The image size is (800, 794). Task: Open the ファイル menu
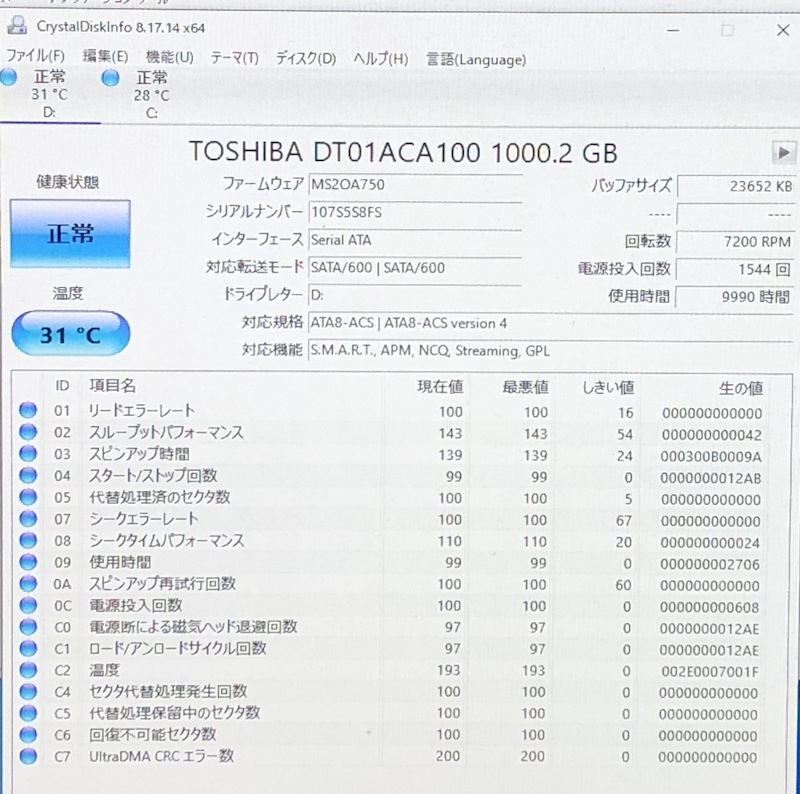click(33, 59)
